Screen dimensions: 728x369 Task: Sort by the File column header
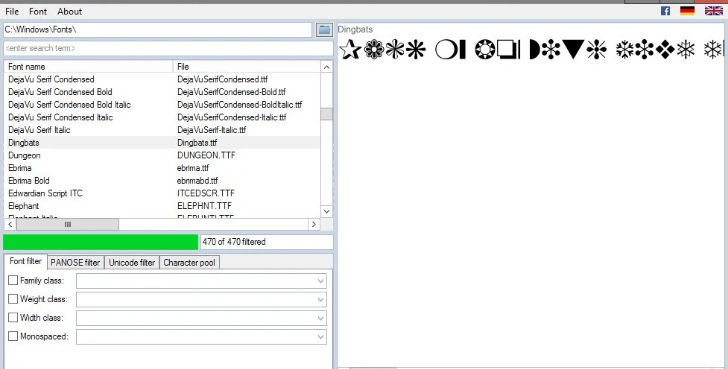(x=247, y=67)
